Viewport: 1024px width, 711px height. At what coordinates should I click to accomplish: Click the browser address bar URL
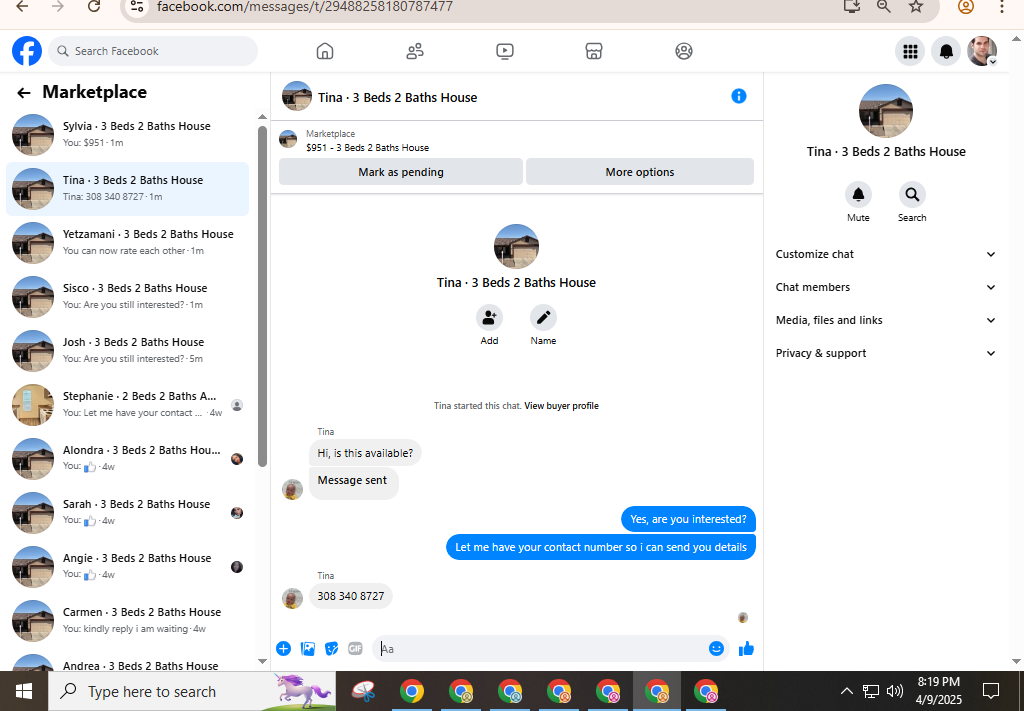click(305, 7)
